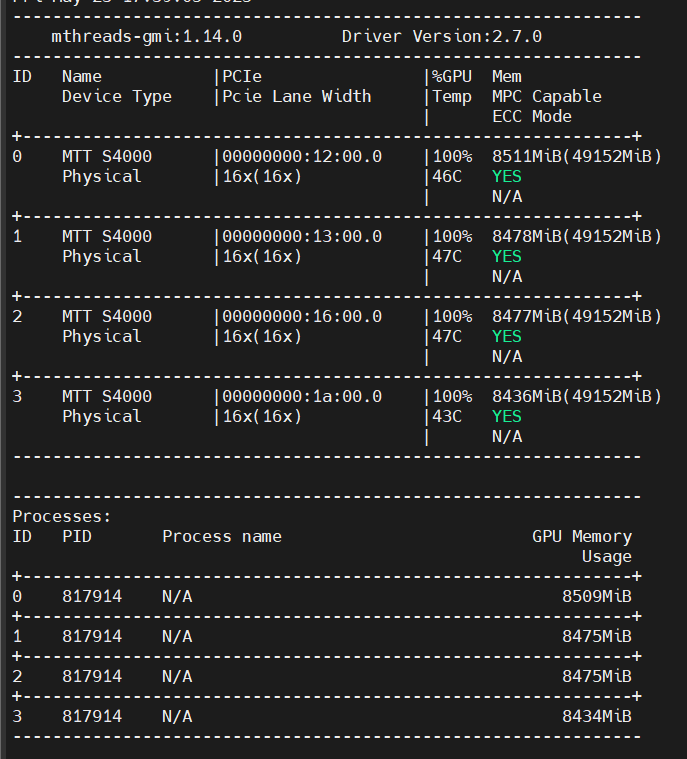Screen dimensions: 687x759
Task: Click the green YES for GPU 3
Action: pyautogui.click(x=507, y=417)
